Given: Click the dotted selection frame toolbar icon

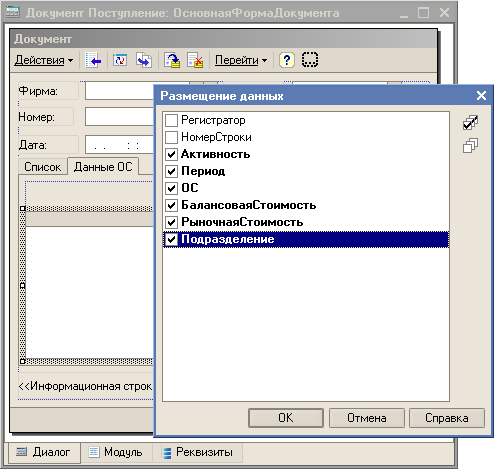Looking at the screenshot, I should (x=310, y=60).
